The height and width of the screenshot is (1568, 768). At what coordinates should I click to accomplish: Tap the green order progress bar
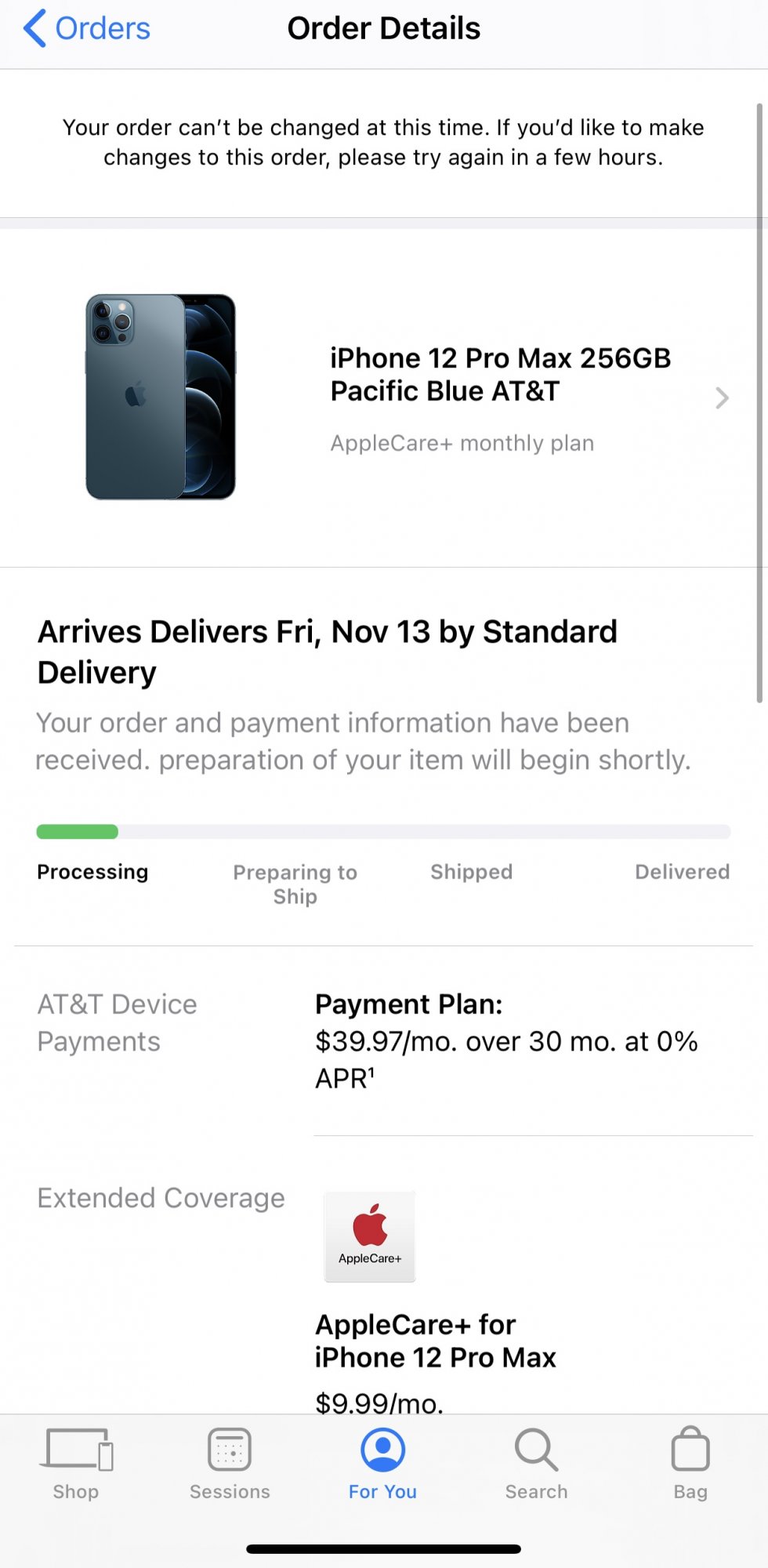(78, 832)
